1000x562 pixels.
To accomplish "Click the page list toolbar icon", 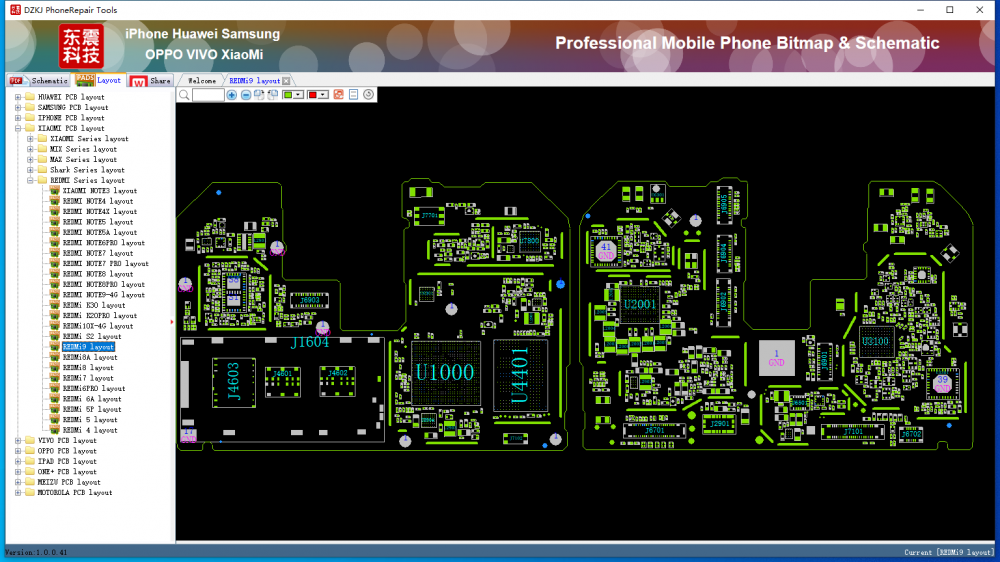I will pyautogui.click(x=354, y=95).
